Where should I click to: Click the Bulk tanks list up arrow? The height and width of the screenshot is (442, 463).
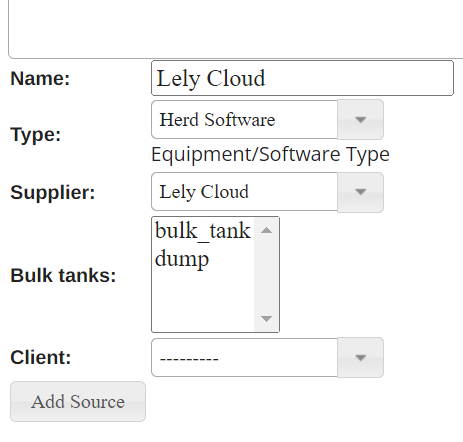point(266,230)
